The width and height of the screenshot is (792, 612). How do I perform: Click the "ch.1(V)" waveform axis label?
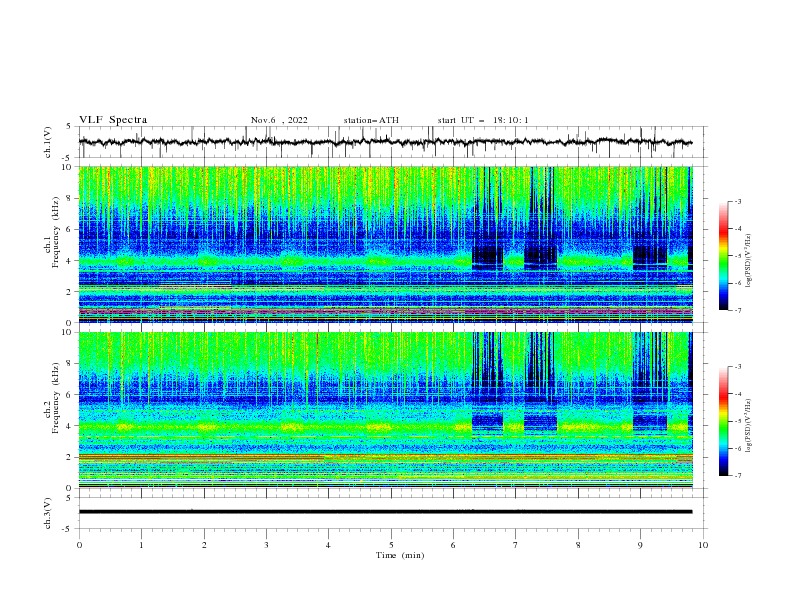pyautogui.click(x=48, y=142)
